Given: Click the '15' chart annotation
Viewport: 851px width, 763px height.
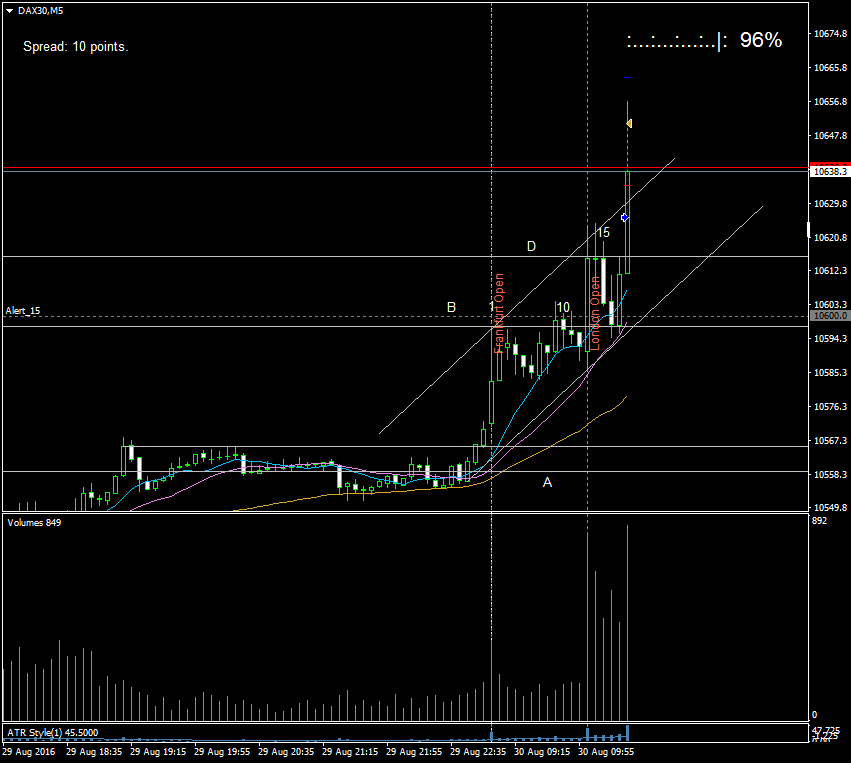Looking at the screenshot, I should 603,232.
